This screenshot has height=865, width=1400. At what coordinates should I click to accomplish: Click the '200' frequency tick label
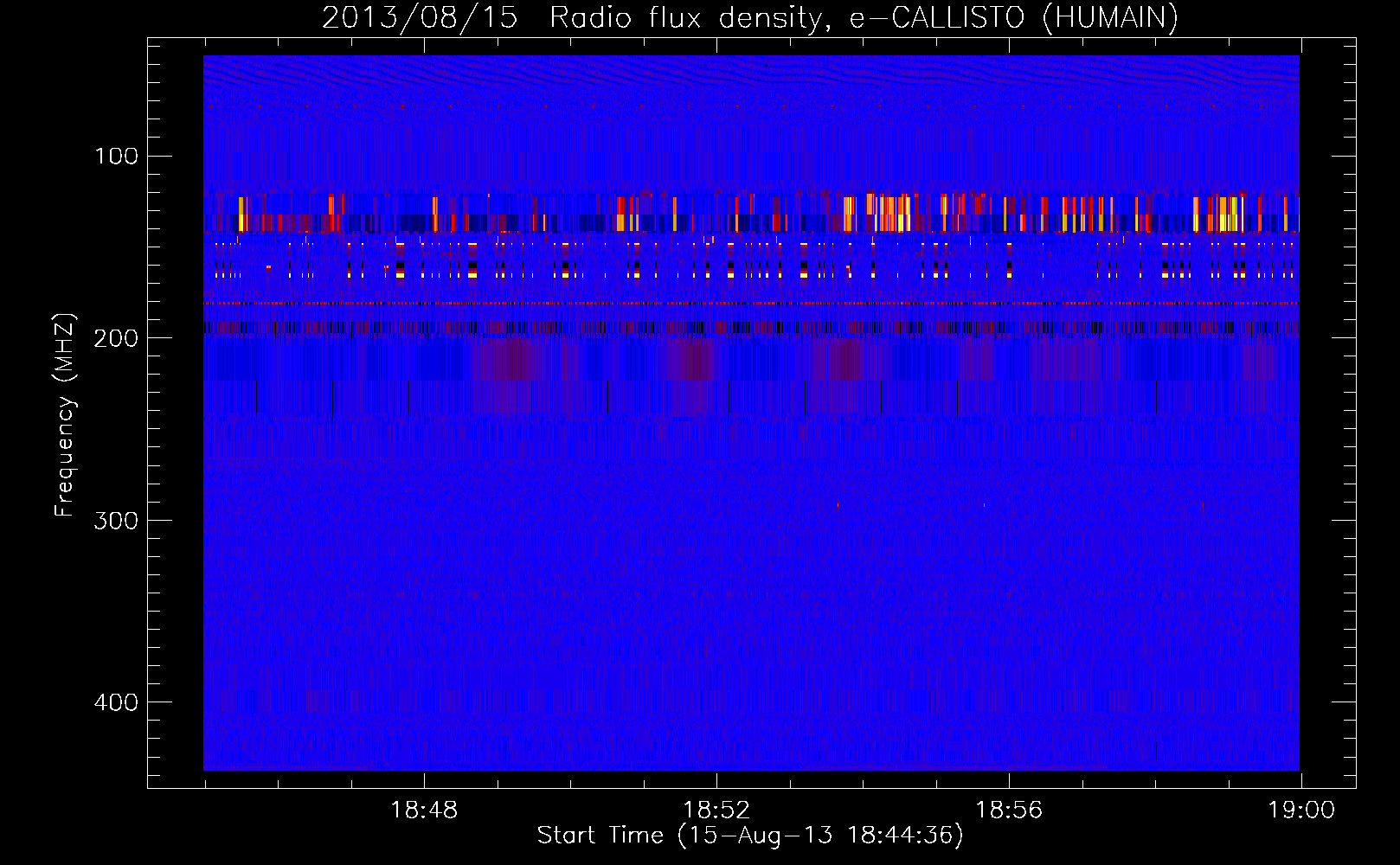coord(116,338)
